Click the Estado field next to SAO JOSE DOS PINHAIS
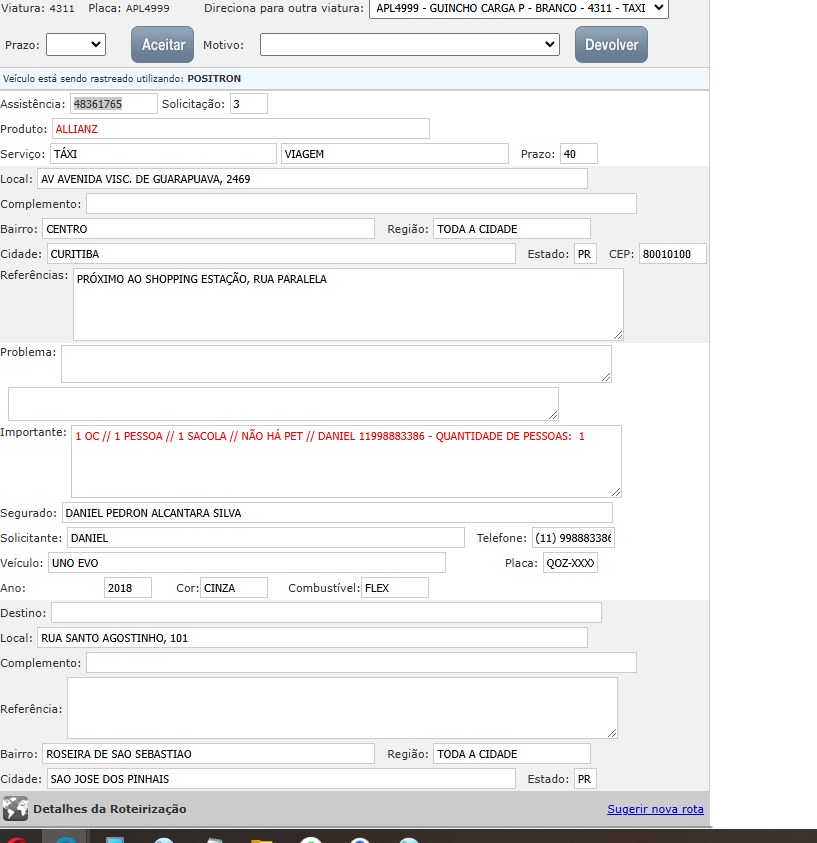This screenshot has height=843, width=817. tap(585, 779)
